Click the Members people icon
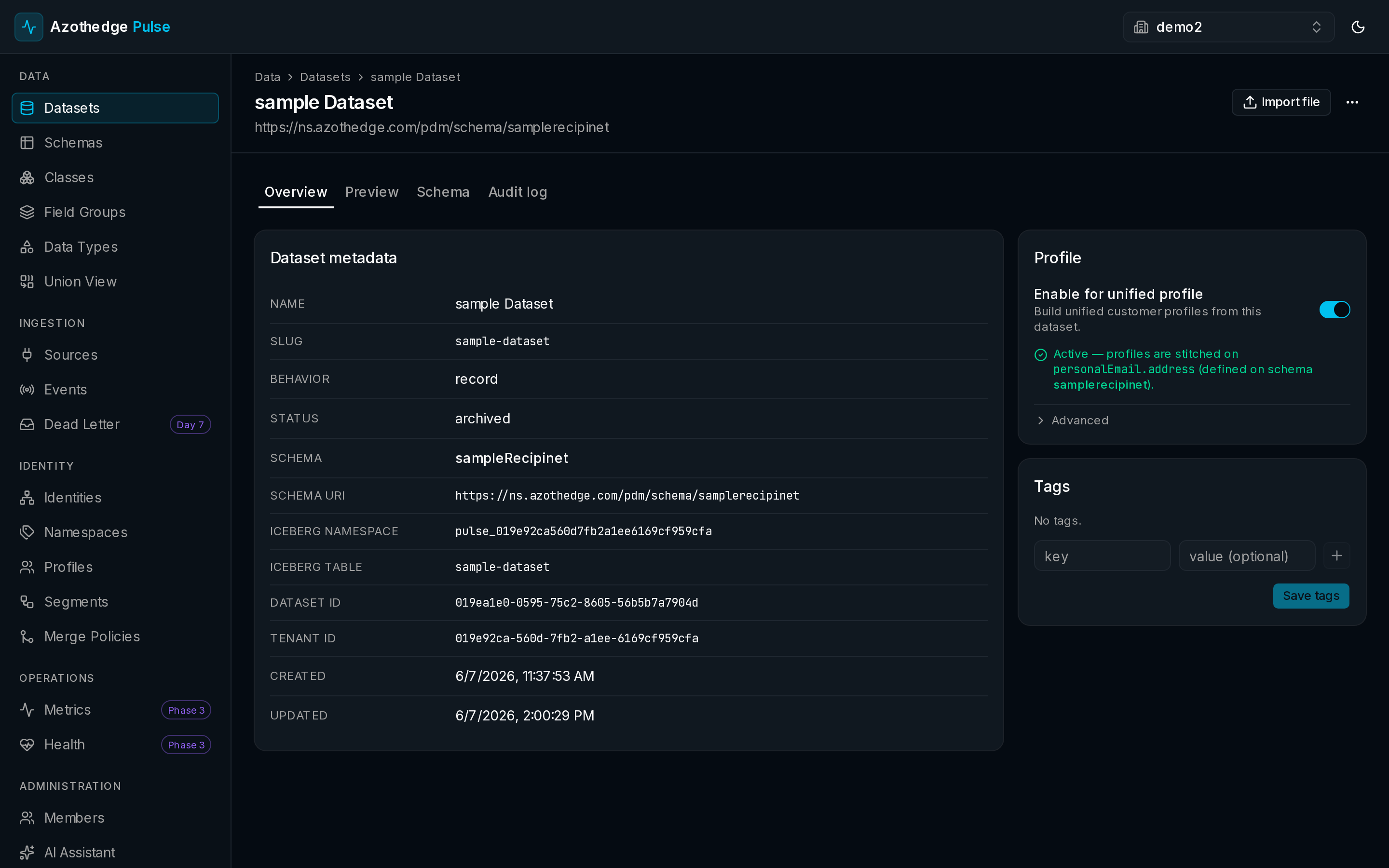This screenshot has height=868, width=1389. tap(27, 818)
